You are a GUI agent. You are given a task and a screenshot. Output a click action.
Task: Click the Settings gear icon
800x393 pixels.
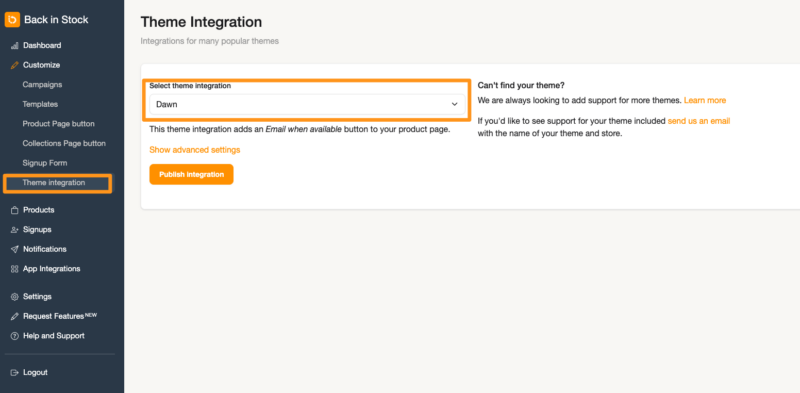pyautogui.click(x=14, y=297)
